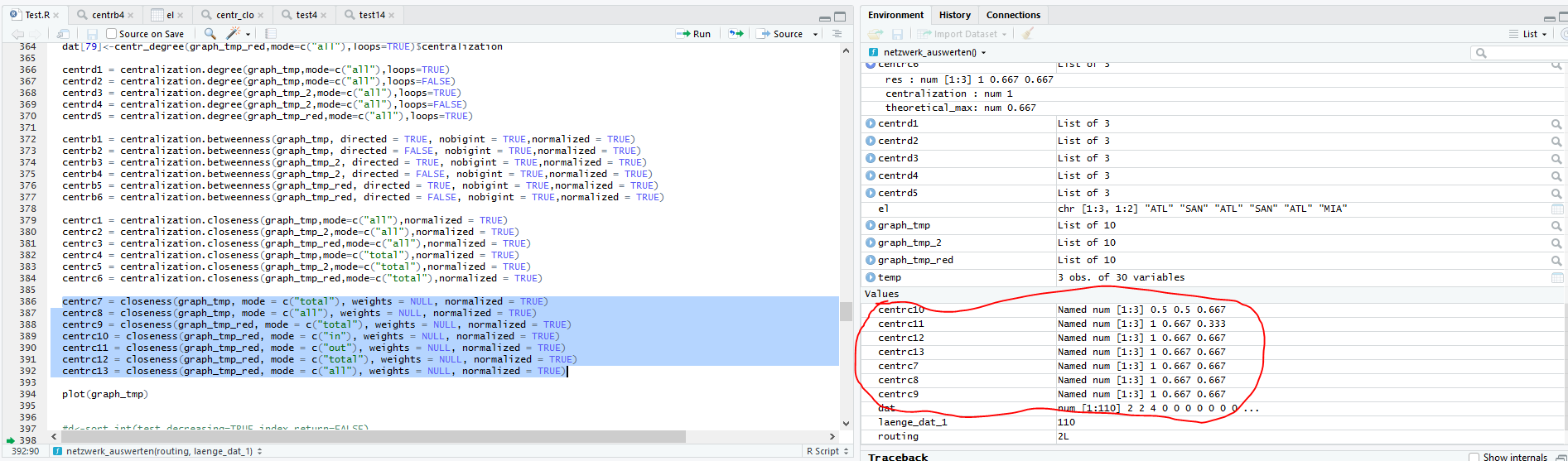Expand the centrd3 list entry
Viewport: 1568px width, 461px height.
871,158
